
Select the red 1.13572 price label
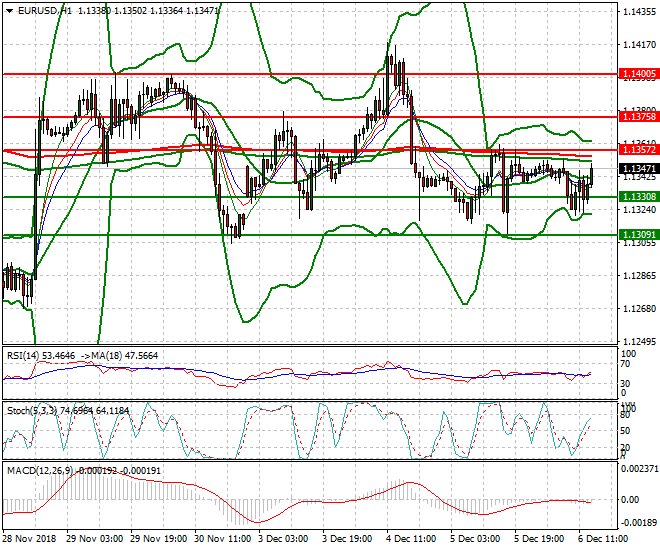click(638, 150)
